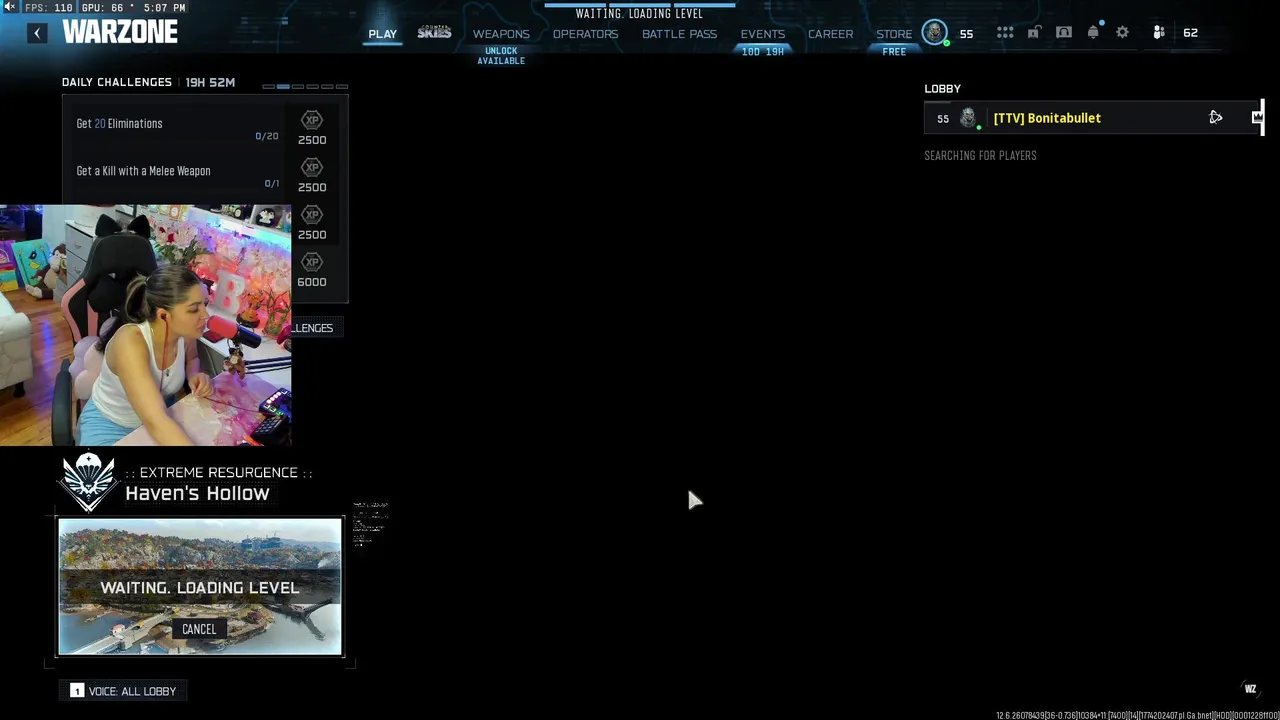
Task: Click the WZ logo in the bottom corner
Action: [x=1250, y=689]
